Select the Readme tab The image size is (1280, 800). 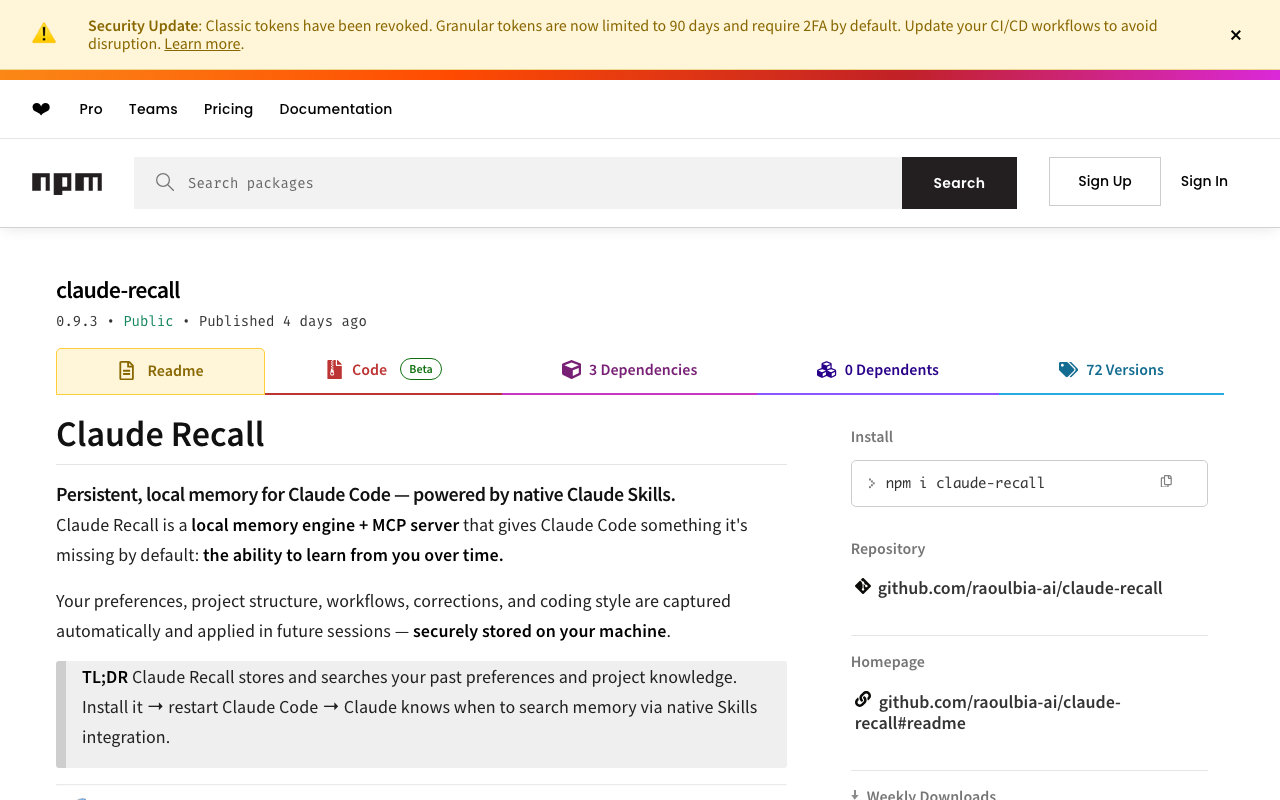click(x=160, y=371)
